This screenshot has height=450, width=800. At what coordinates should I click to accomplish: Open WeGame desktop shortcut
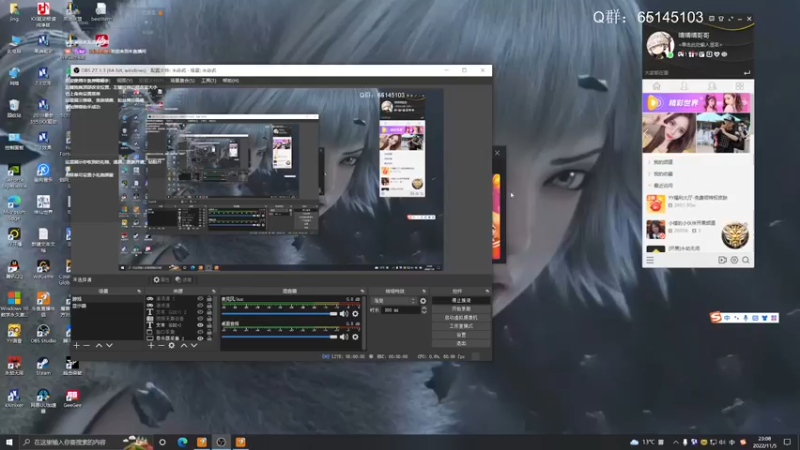(43, 269)
